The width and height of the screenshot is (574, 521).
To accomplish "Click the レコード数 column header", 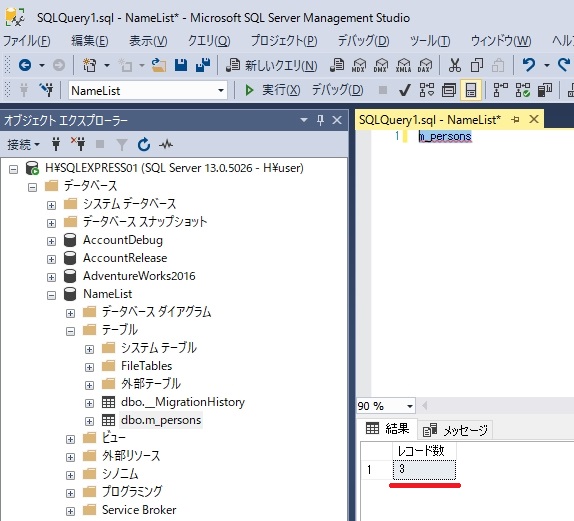I will click(x=424, y=451).
